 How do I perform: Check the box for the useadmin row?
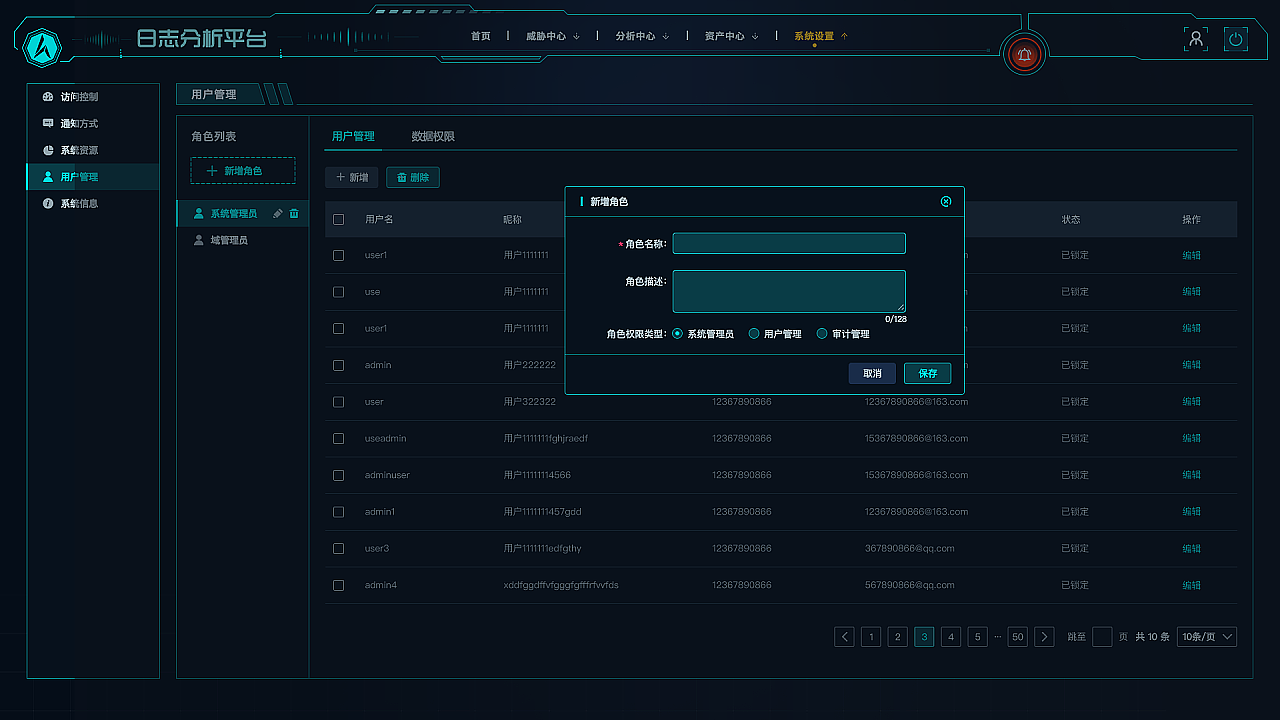tap(338, 438)
